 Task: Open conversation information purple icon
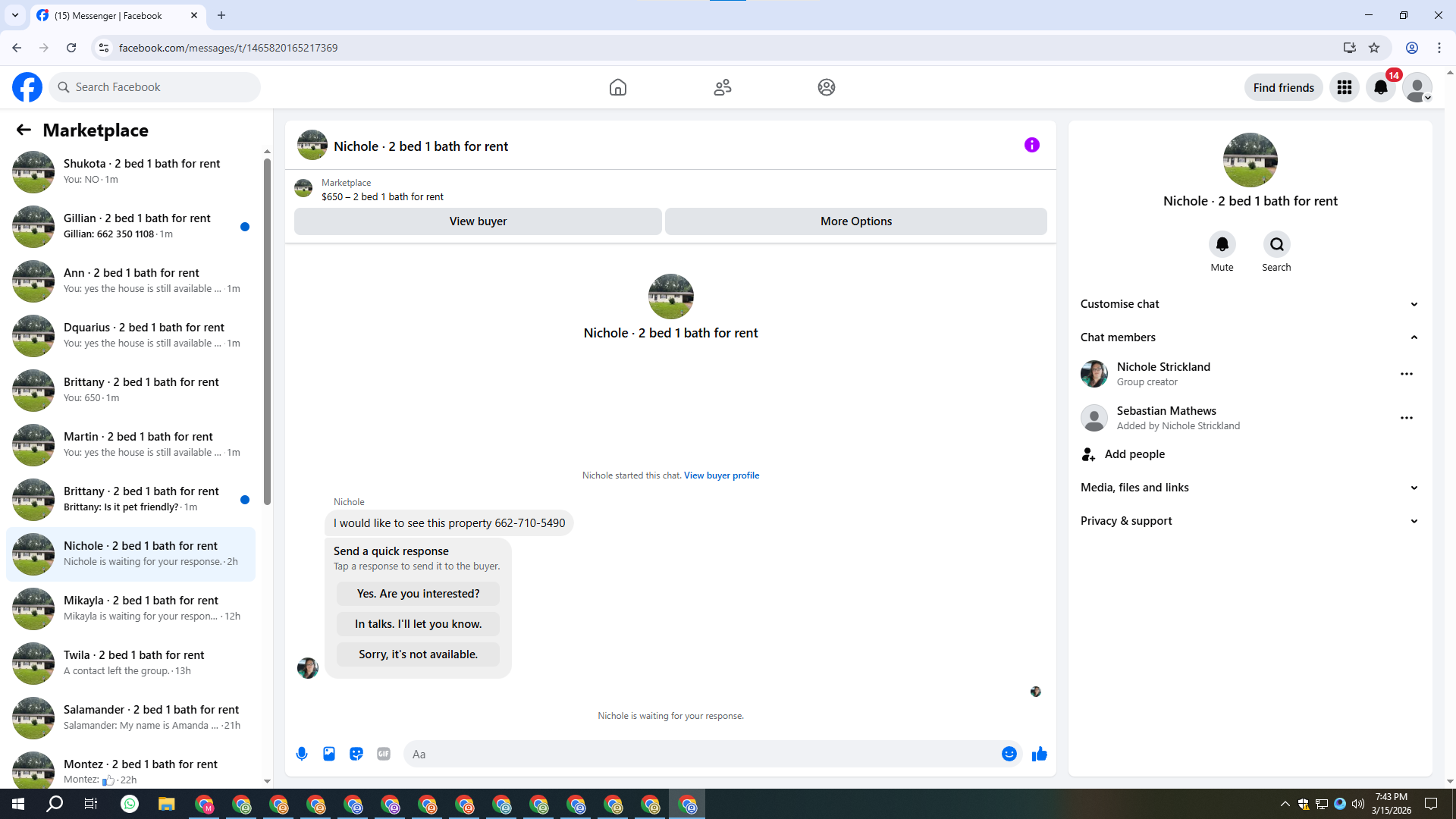pos(1032,145)
